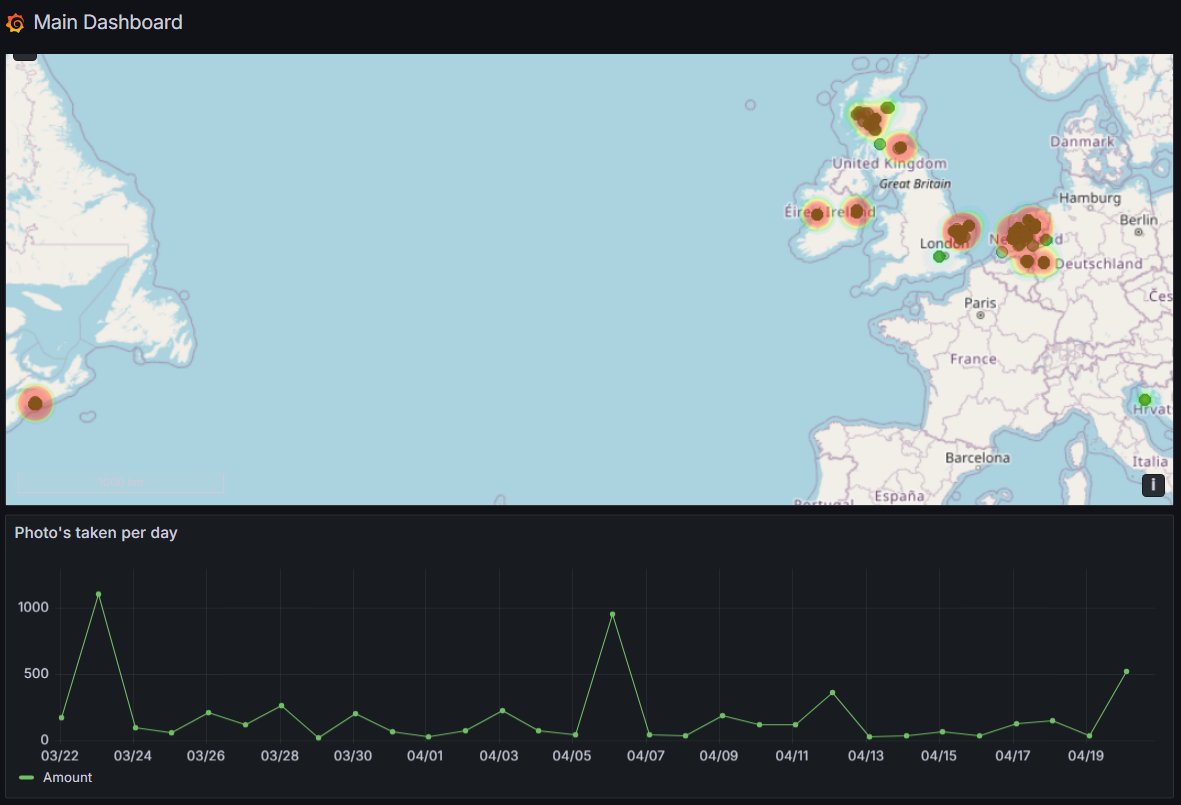Click the Grafana logo icon
The width and height of the screenshot is (1181, 805).
pyautogui.click(x=15, y=23)
